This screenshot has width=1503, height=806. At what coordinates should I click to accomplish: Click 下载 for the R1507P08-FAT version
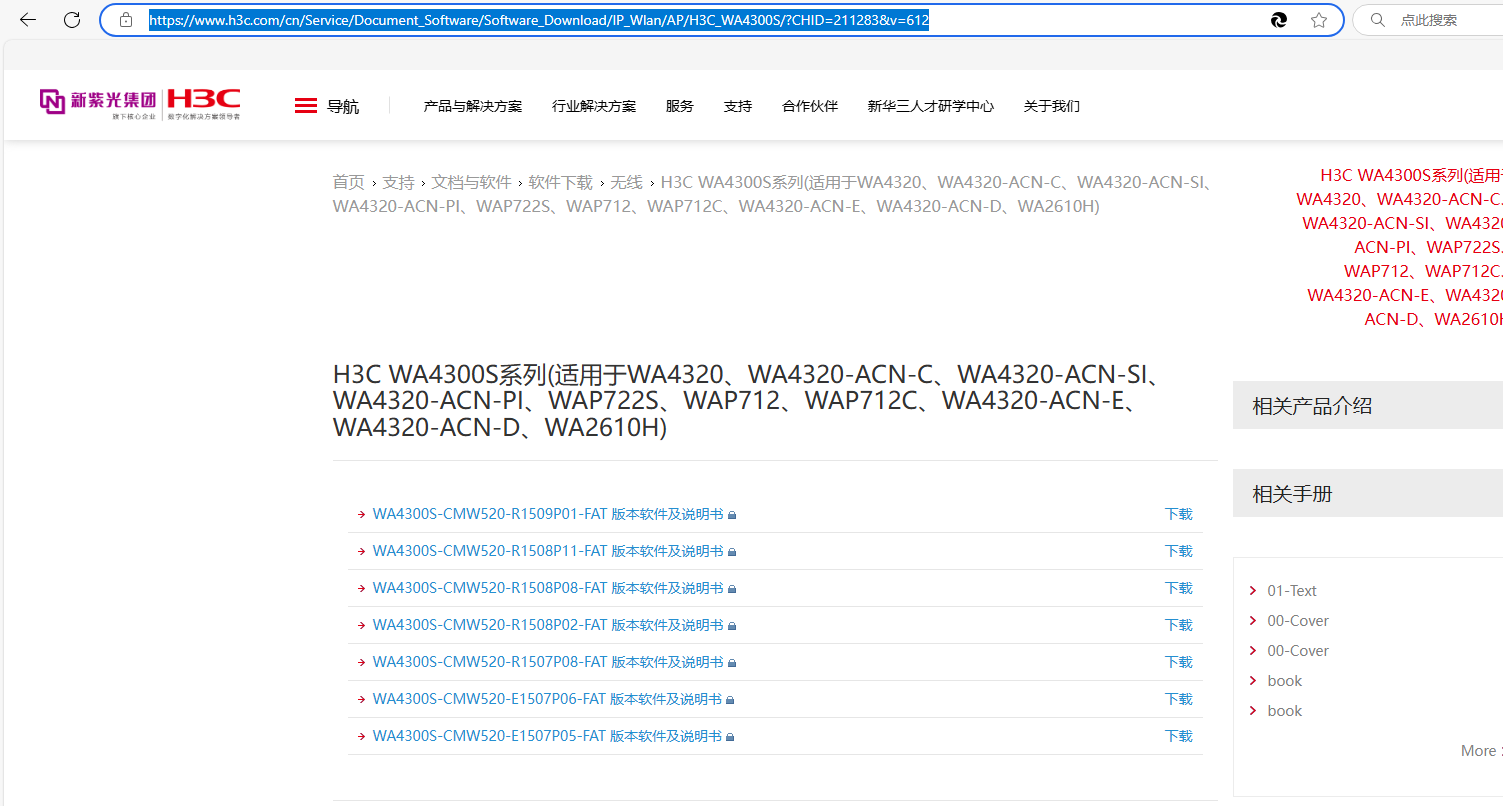pos(1179,662)
